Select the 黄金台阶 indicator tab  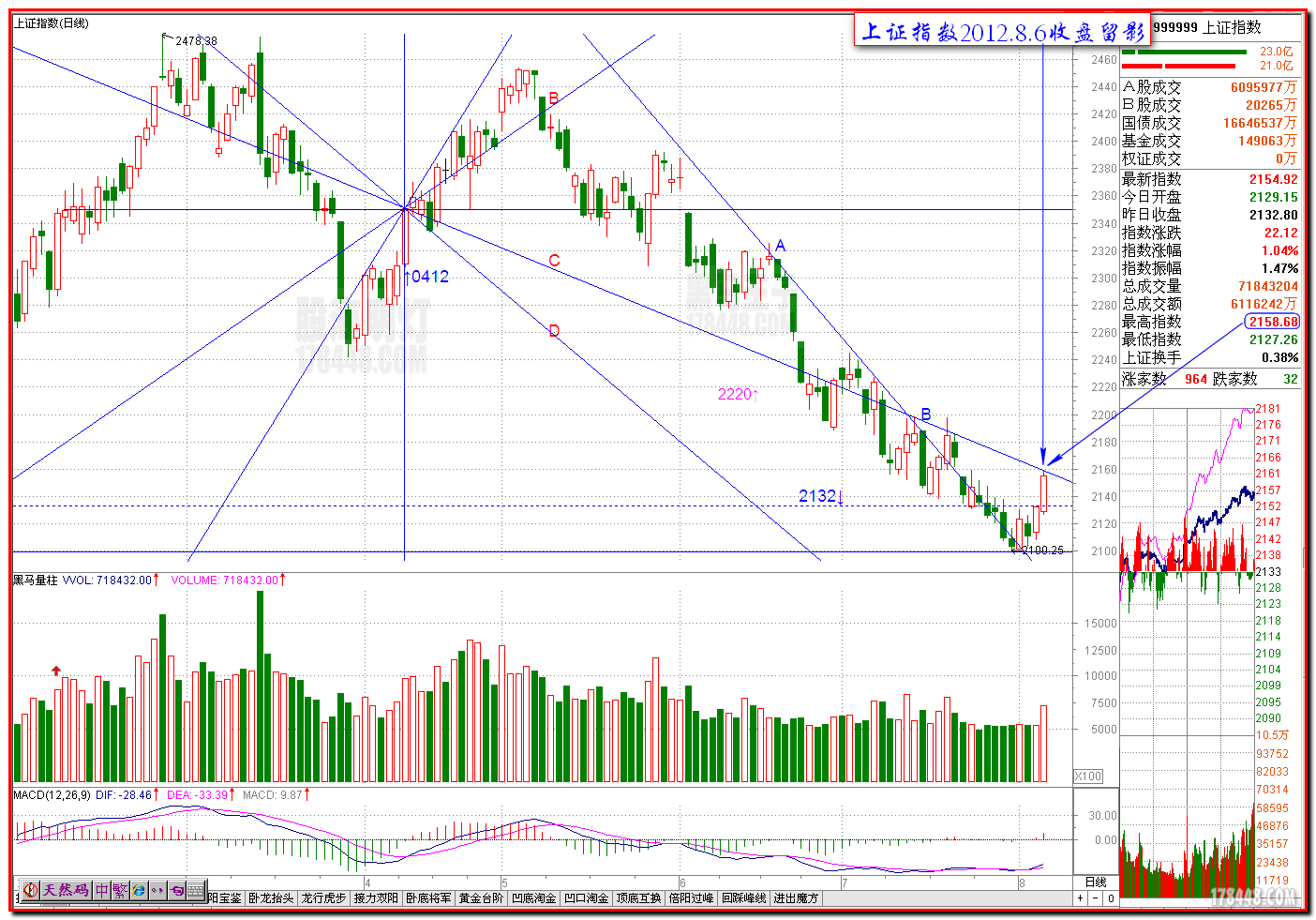481,898
